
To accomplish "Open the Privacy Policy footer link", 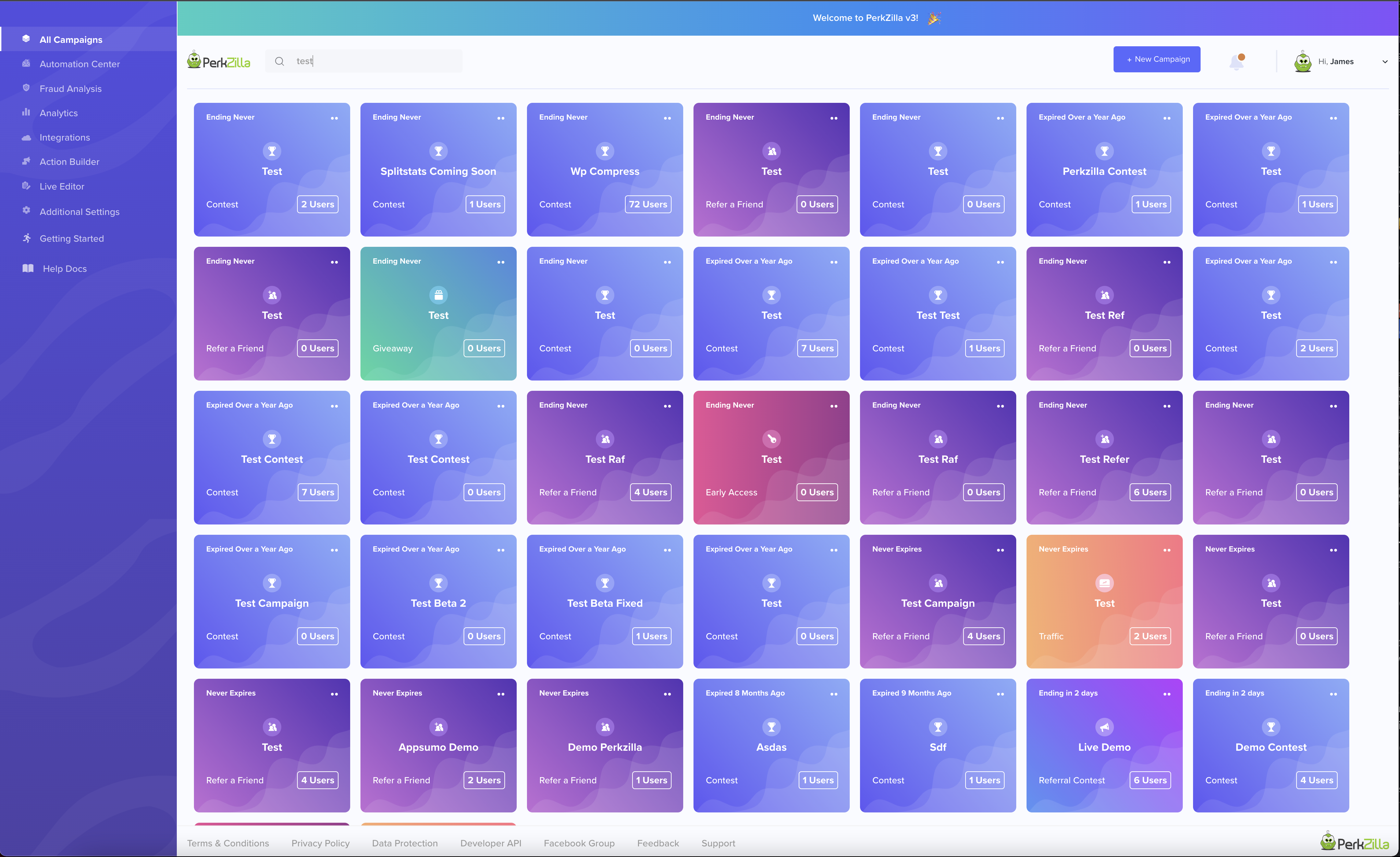I will (320, 843).
